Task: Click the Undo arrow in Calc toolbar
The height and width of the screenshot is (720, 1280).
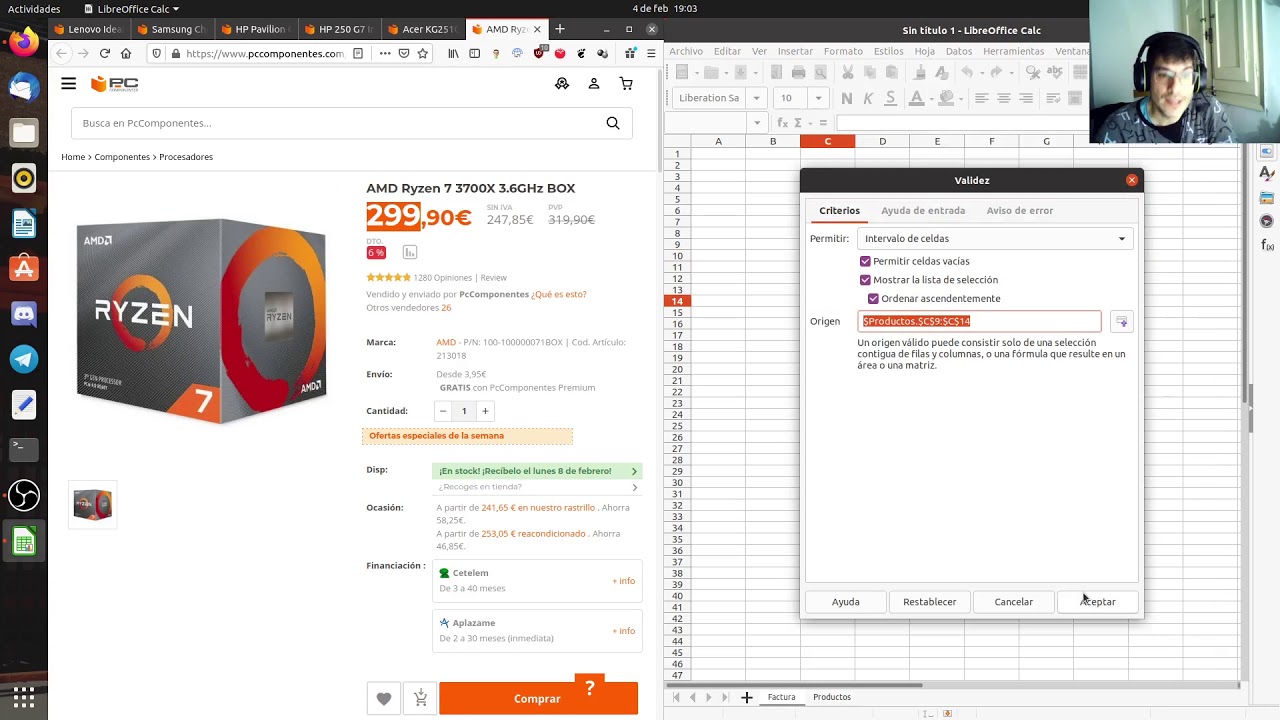Action: pos(967,72)
